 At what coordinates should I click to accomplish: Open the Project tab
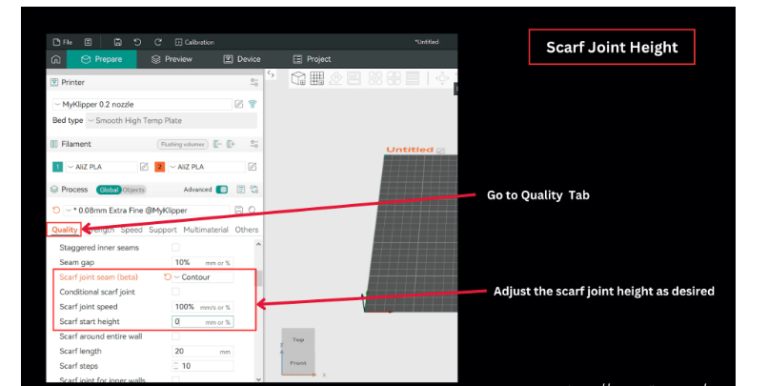pyautogui.click(x=312, y=59)
